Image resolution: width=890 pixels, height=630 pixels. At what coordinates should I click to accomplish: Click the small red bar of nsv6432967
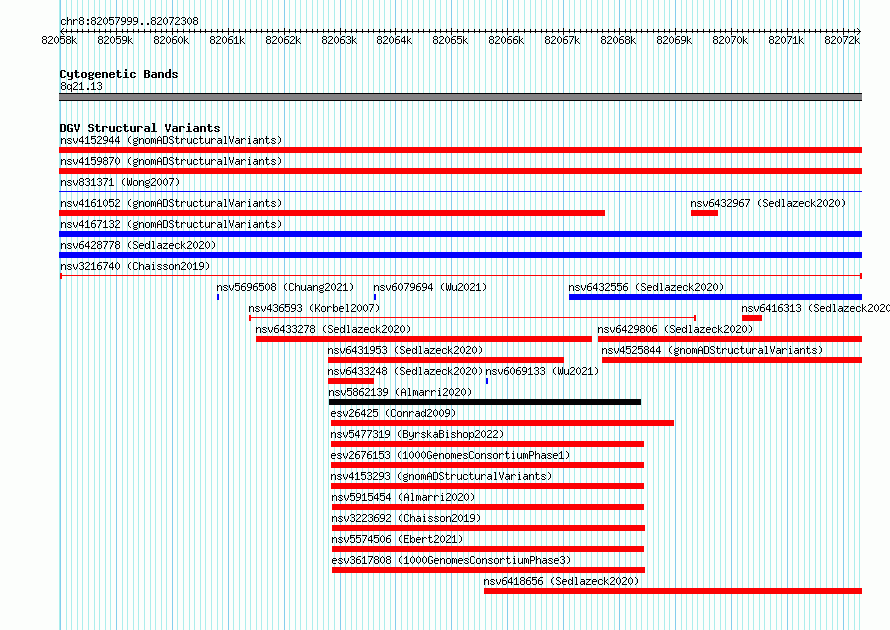[x=704, y=213]
